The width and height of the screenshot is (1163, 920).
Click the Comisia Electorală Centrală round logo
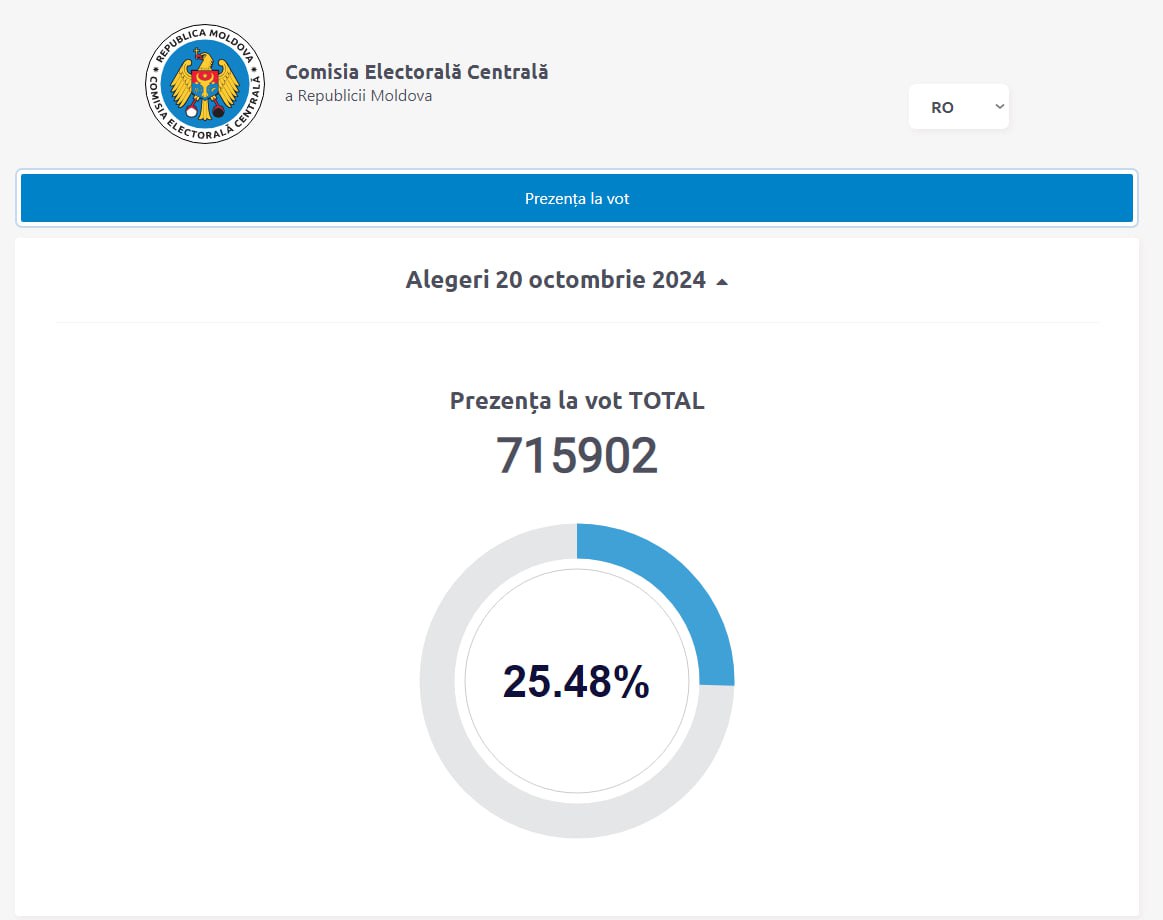[205, 85]
